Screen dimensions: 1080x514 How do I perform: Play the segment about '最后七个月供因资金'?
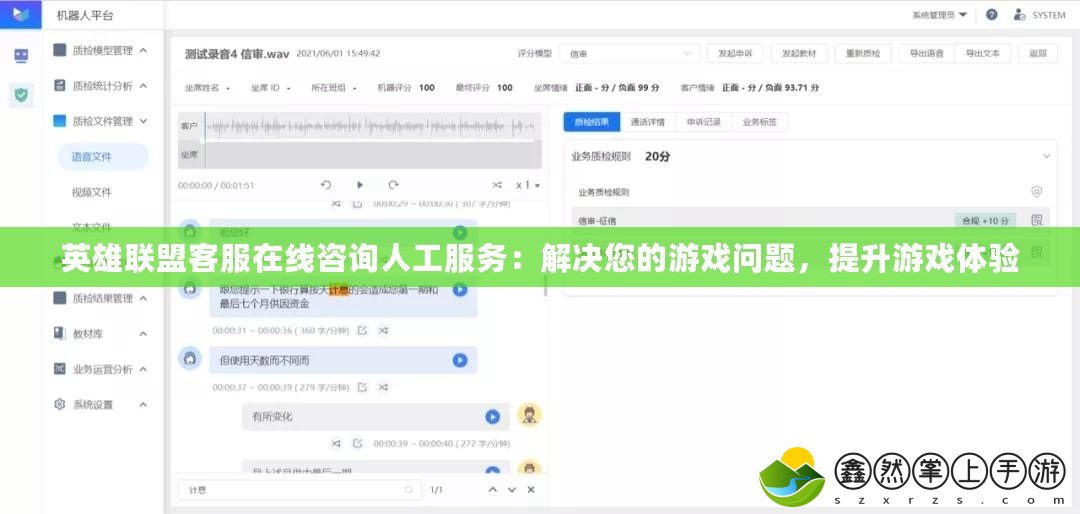pyautogui.click(x=459, y=290)
